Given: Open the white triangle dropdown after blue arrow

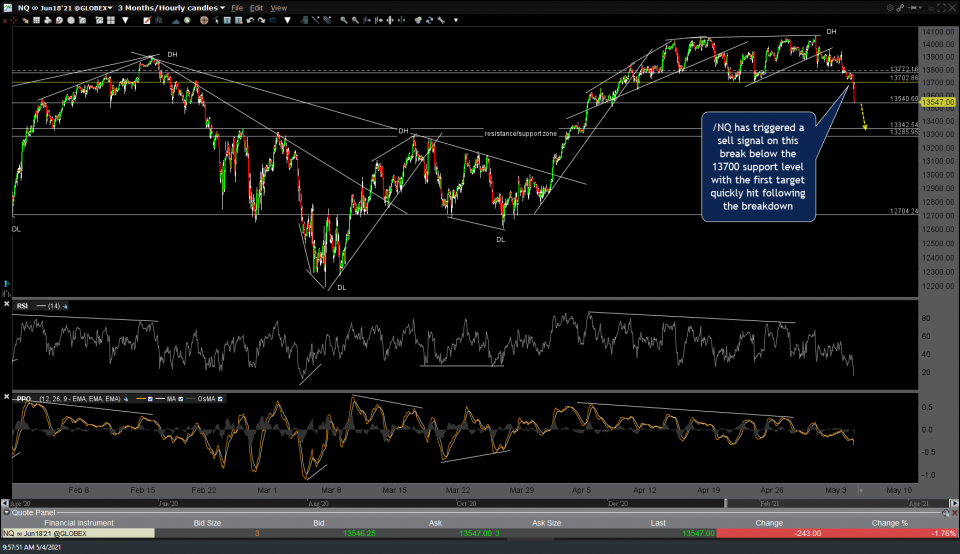Looking at the screenshot, I should coord(287,20).
